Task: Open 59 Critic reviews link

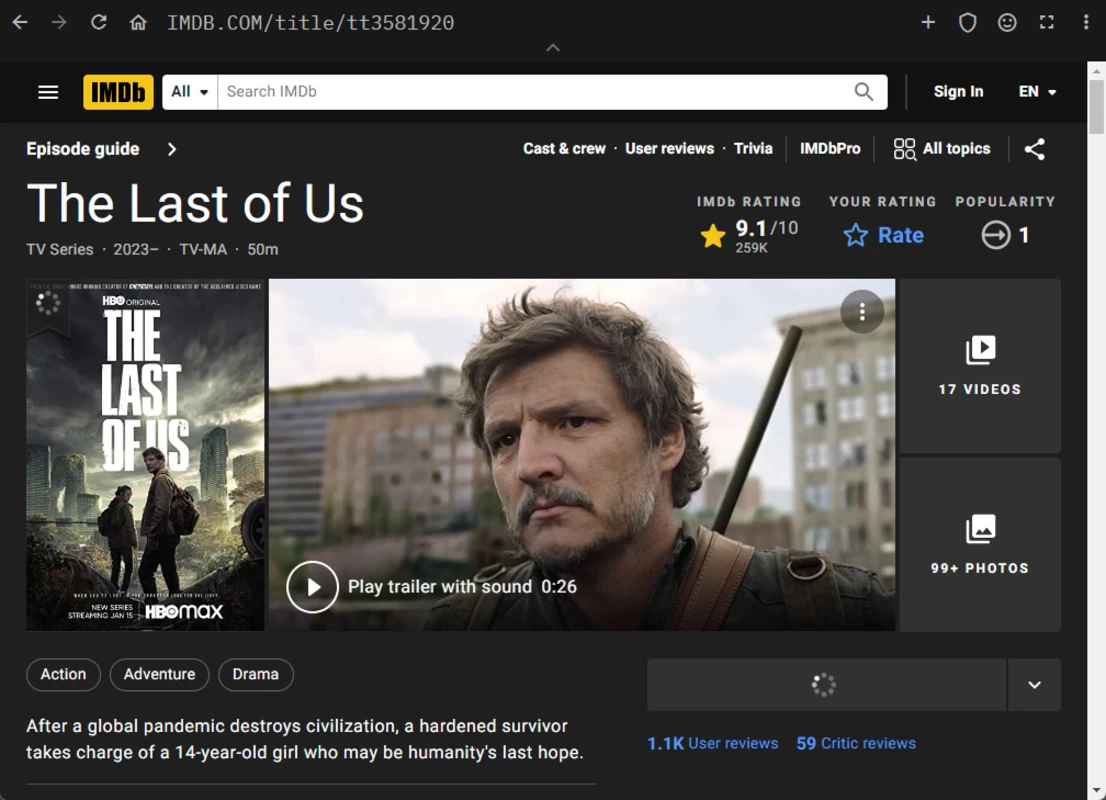Action: (x=856, y=743)
